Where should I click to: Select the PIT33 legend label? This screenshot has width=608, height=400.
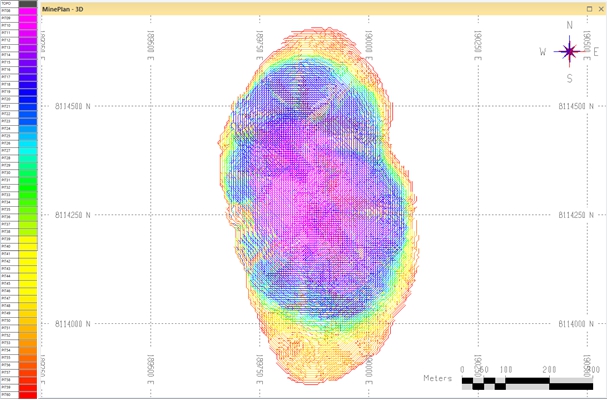(8, 194)
